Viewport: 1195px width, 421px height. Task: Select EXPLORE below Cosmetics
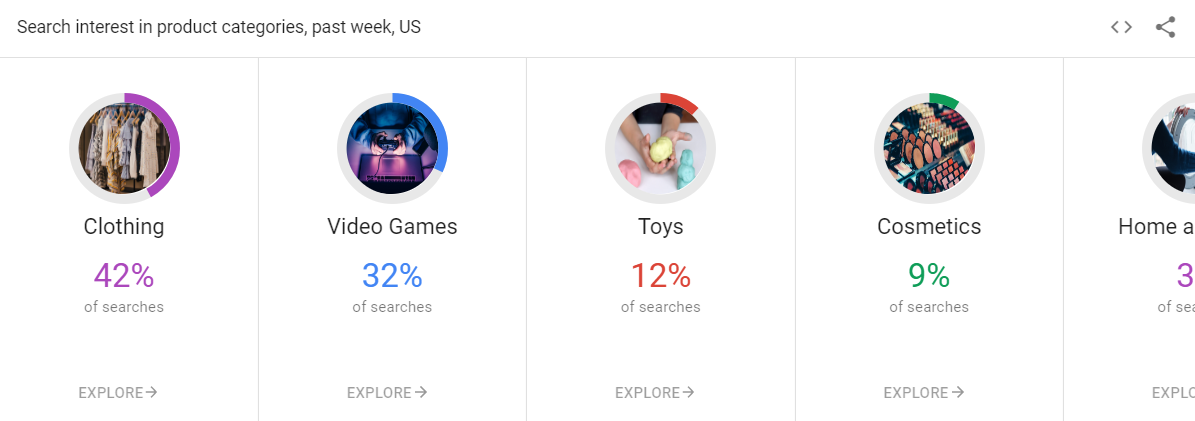[x=924, y=393]
